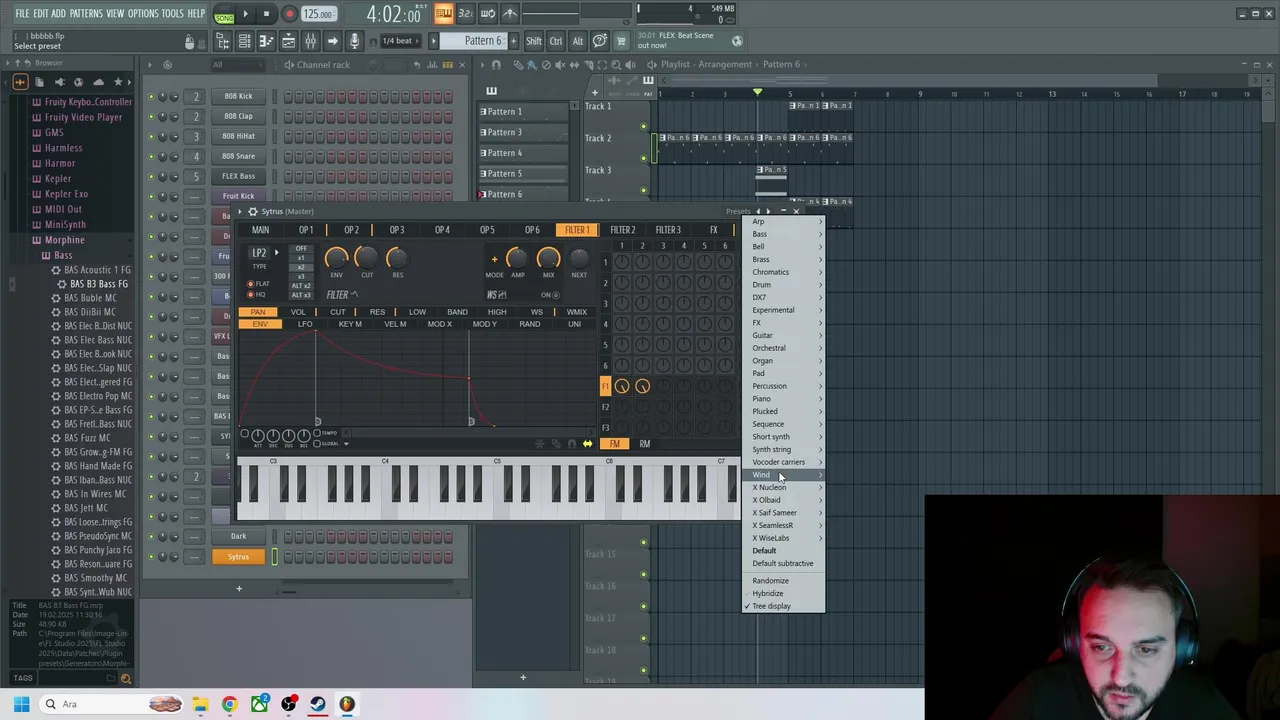This screenshot has height=720, width=1280.
Task: Mute the 808 Snare channel green light
Action: click(x=151, y=157)
